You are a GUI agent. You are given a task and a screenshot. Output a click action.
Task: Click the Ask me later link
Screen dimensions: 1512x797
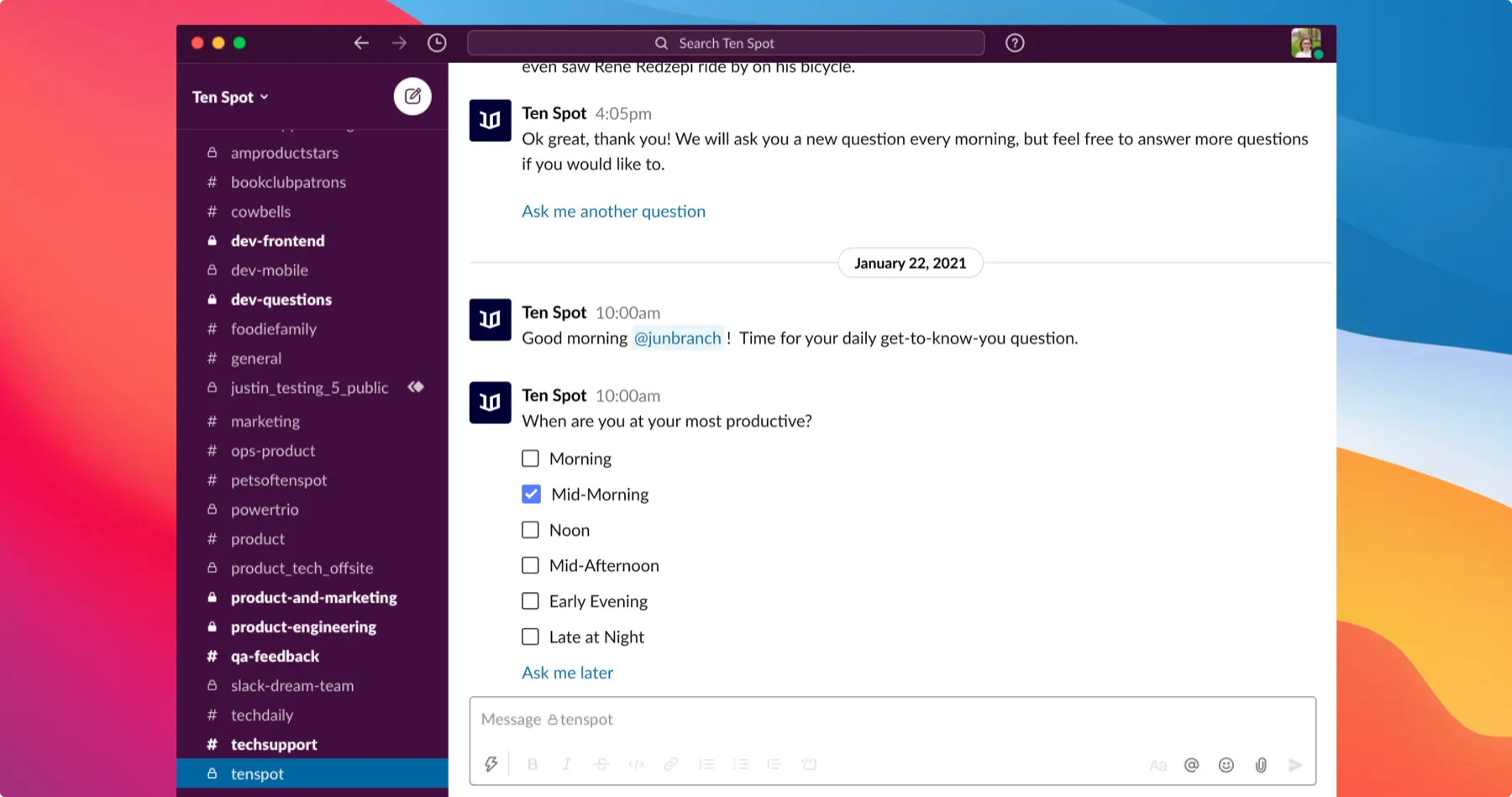(567, 673)
